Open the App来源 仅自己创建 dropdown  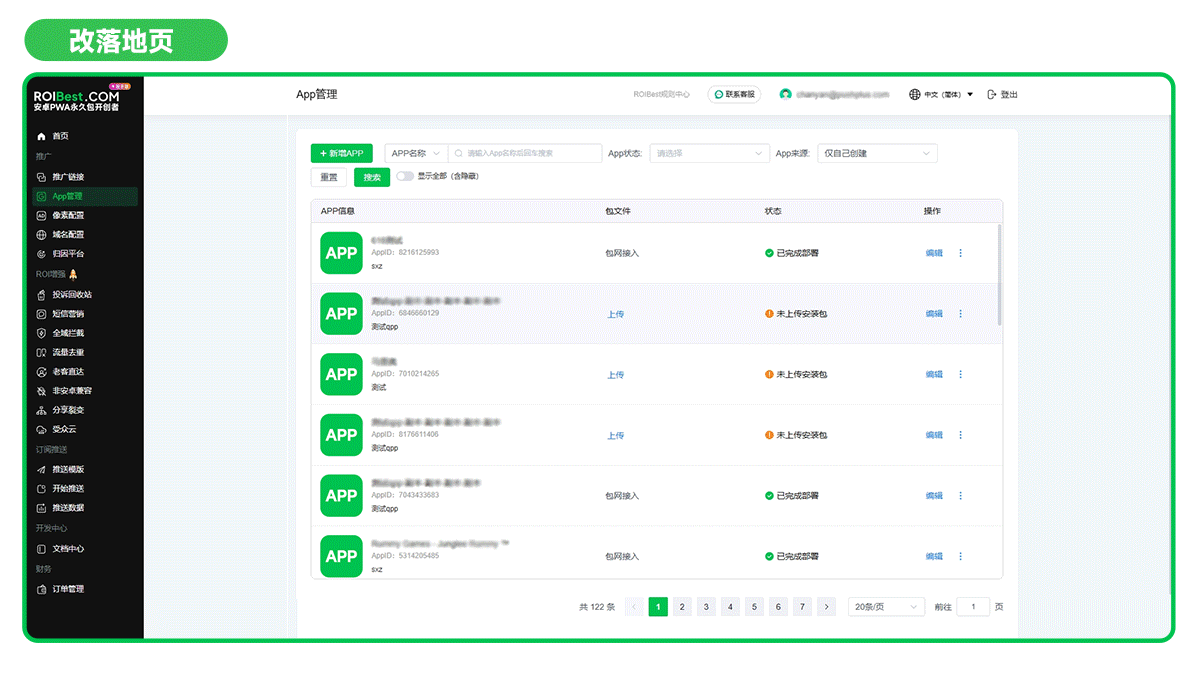click(877, 153)
